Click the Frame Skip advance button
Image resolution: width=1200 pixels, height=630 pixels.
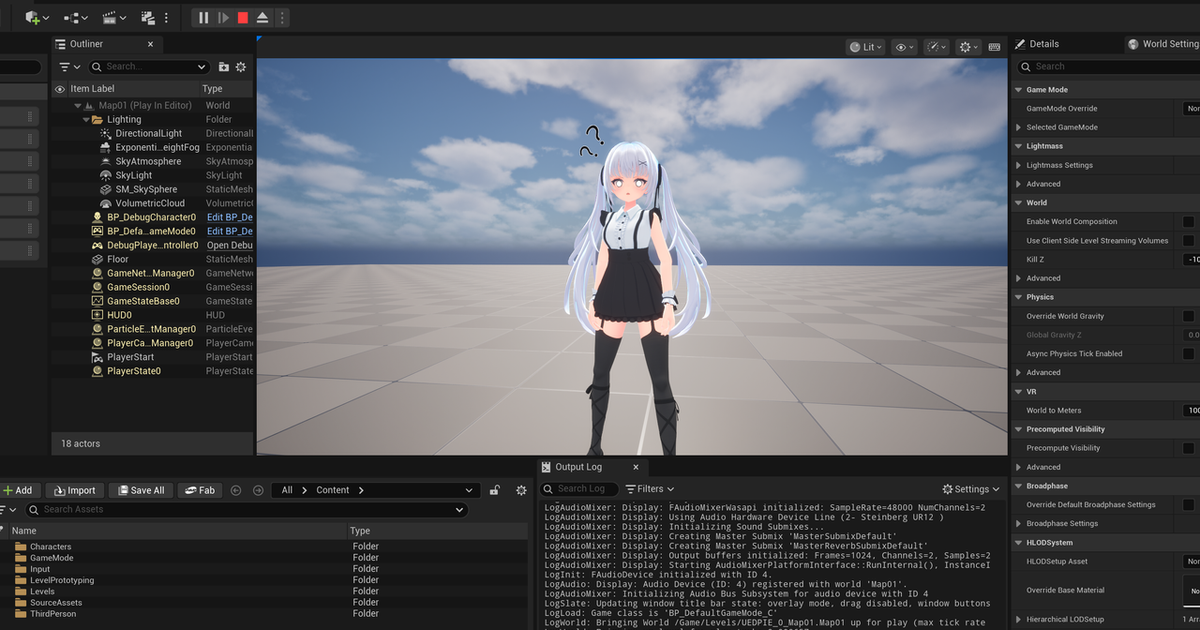pyautogui.click(x=224, y=17)
